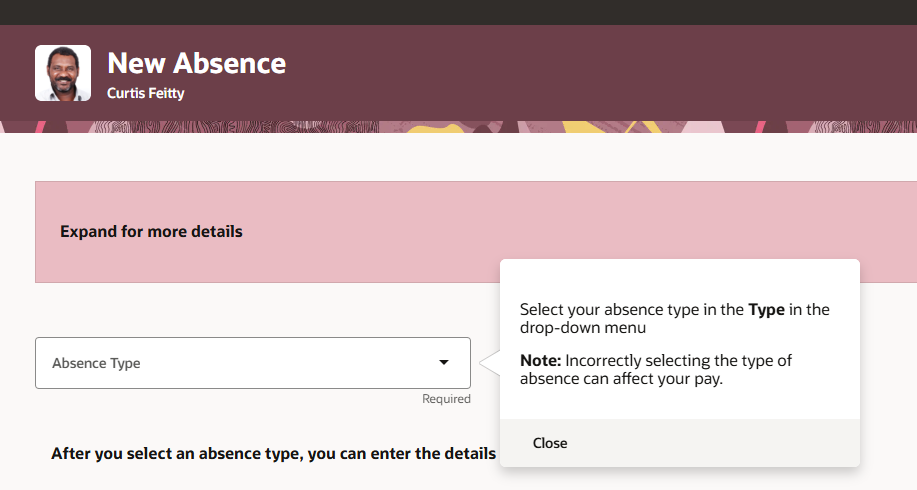Click the 'Required' label below the field
The height and width of the screenshot is (490, 917).
click(x=446, y=399)
